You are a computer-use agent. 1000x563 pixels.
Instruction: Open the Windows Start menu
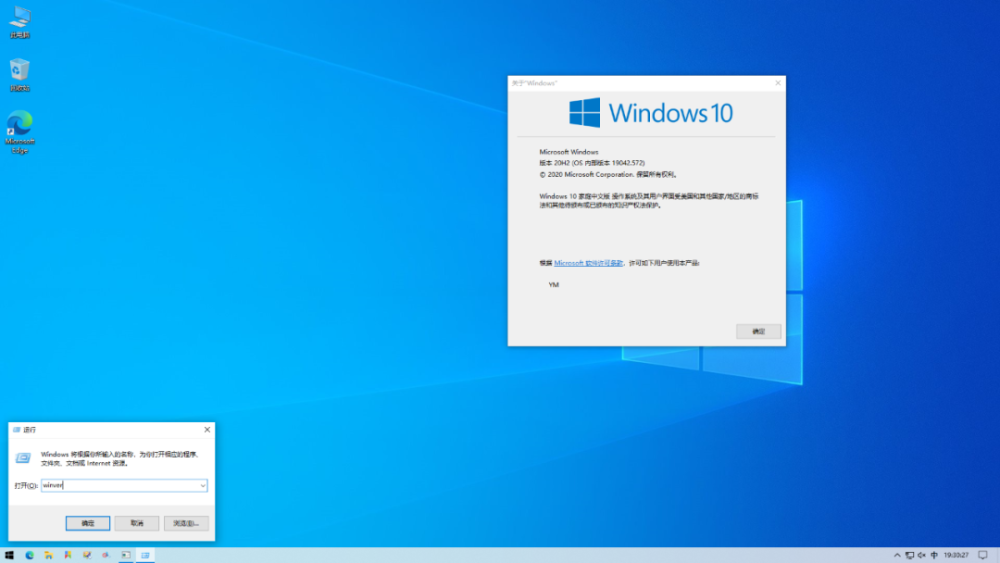[x=9, y=555]
